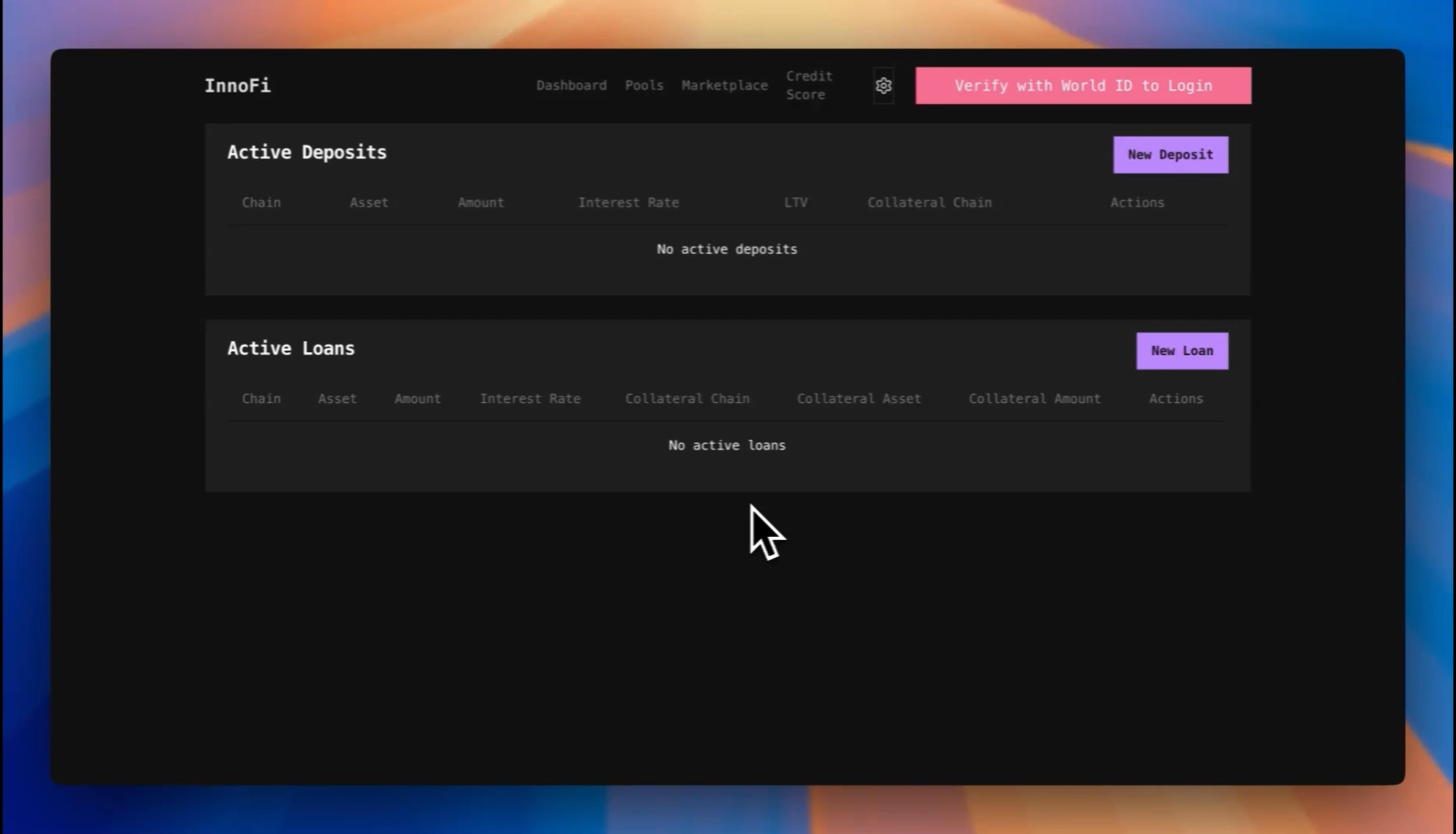This screenshot has height=834, width=1456.
Task: Select the Active Deposits heading
Action: 306,152
